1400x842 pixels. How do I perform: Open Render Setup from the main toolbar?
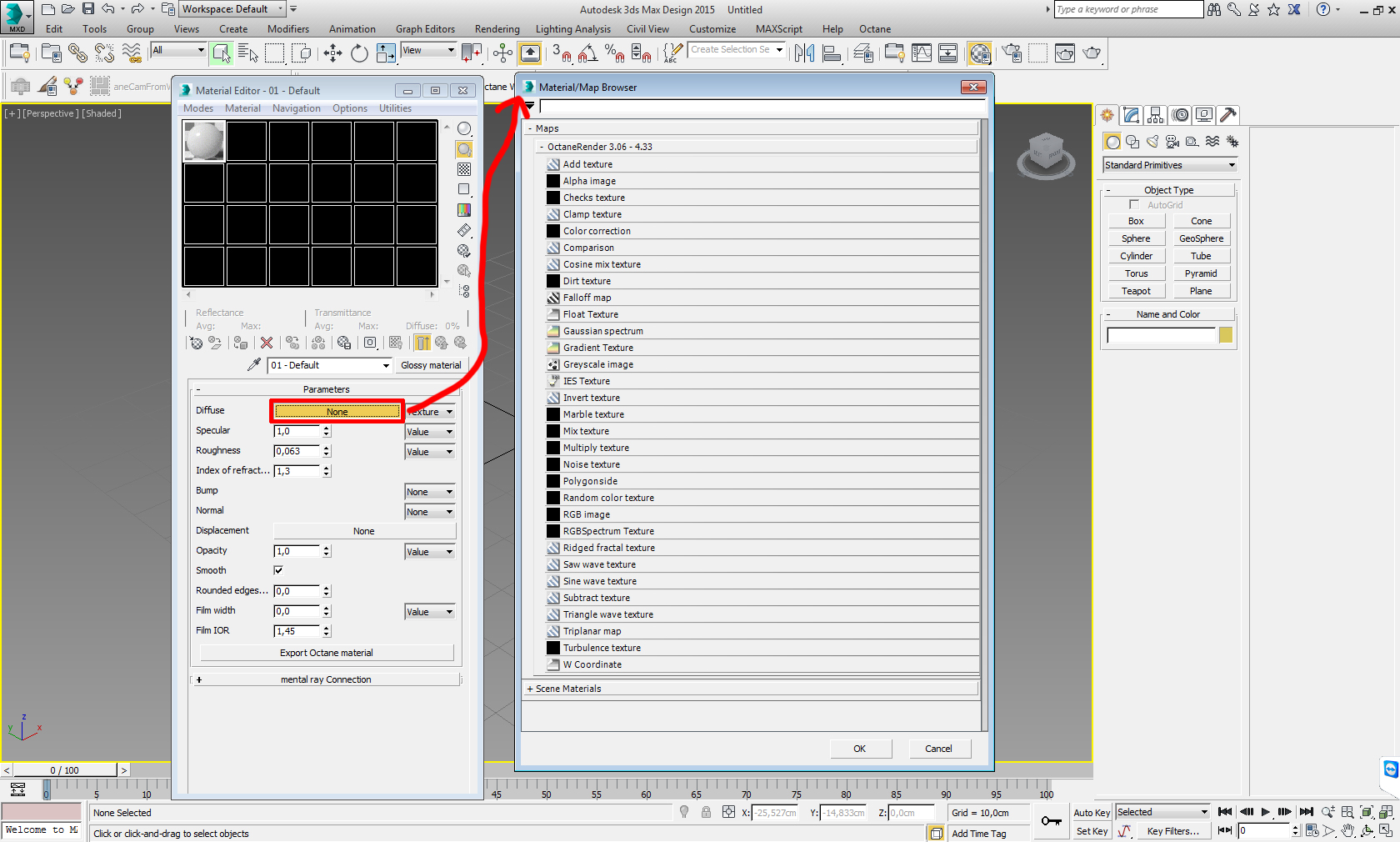[x=1012, y=53]
